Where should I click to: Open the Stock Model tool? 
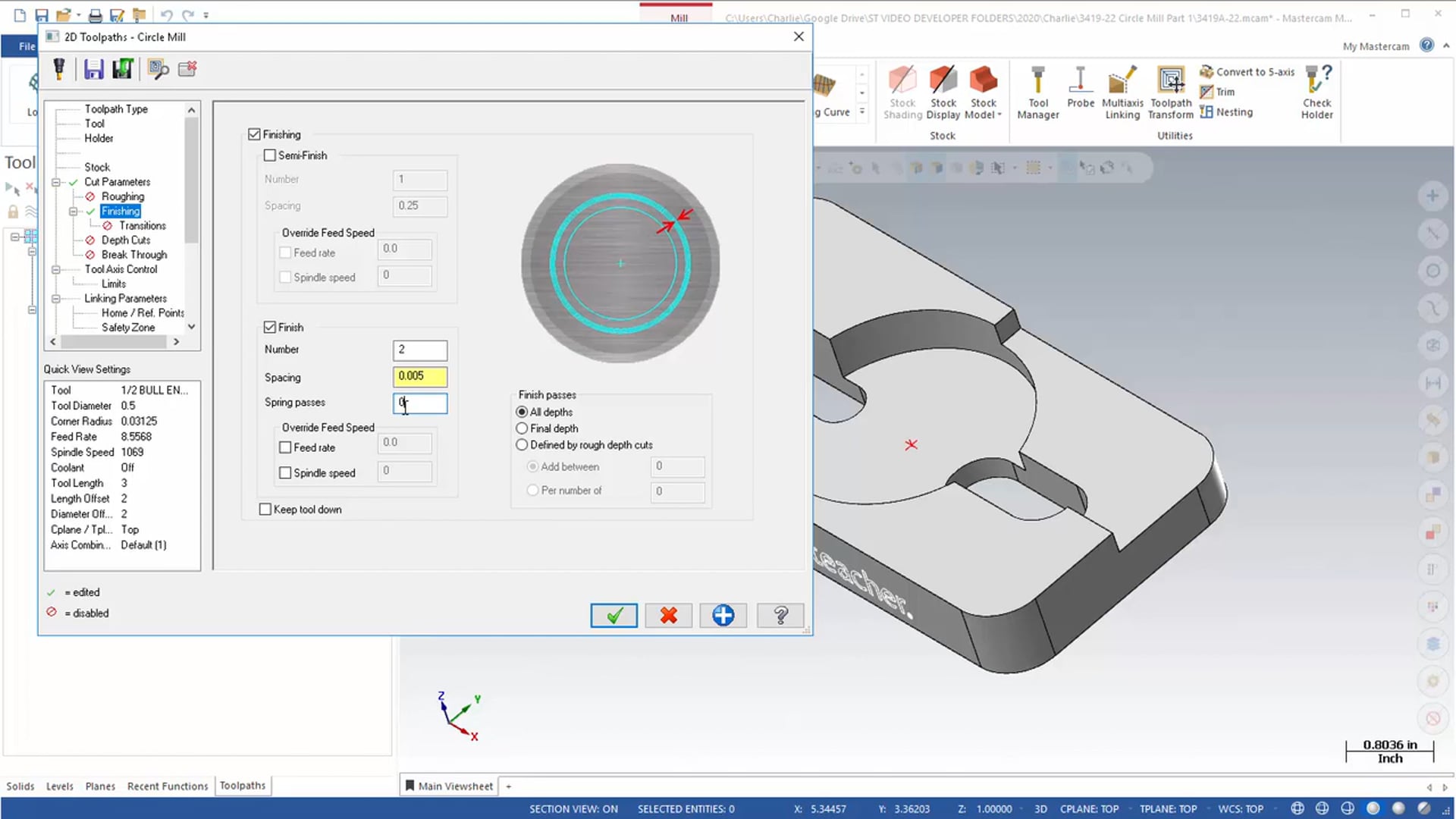(983, 90)
